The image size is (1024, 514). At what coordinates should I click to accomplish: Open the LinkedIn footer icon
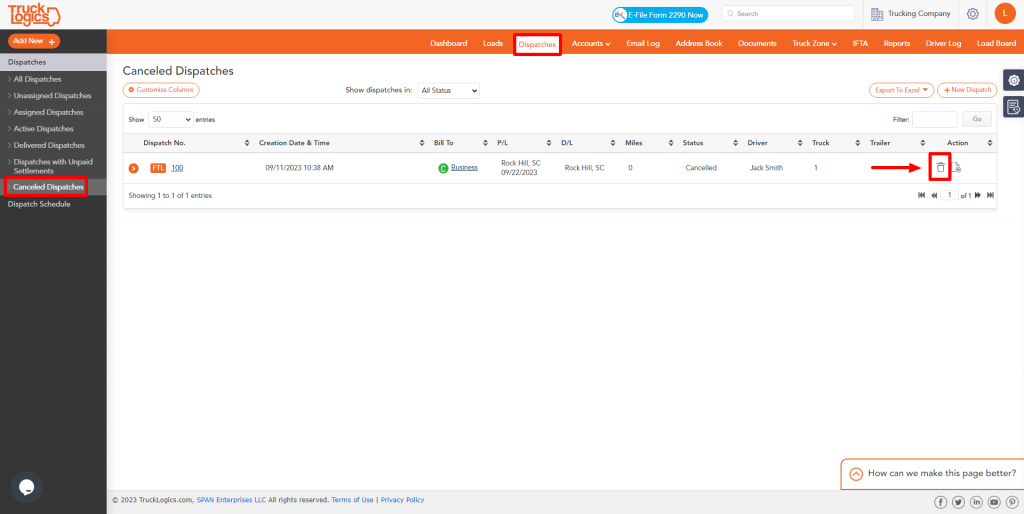click(x=976, y=502)
